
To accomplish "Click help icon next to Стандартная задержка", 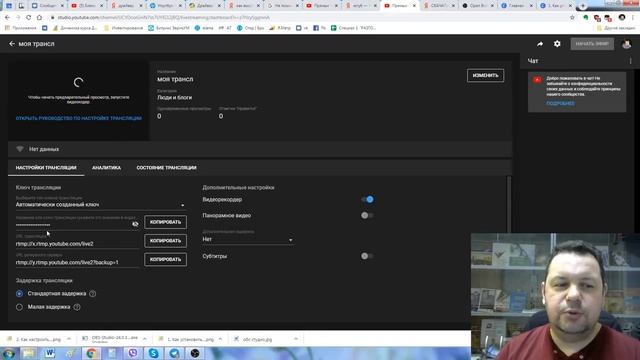I will click(93, 293).
